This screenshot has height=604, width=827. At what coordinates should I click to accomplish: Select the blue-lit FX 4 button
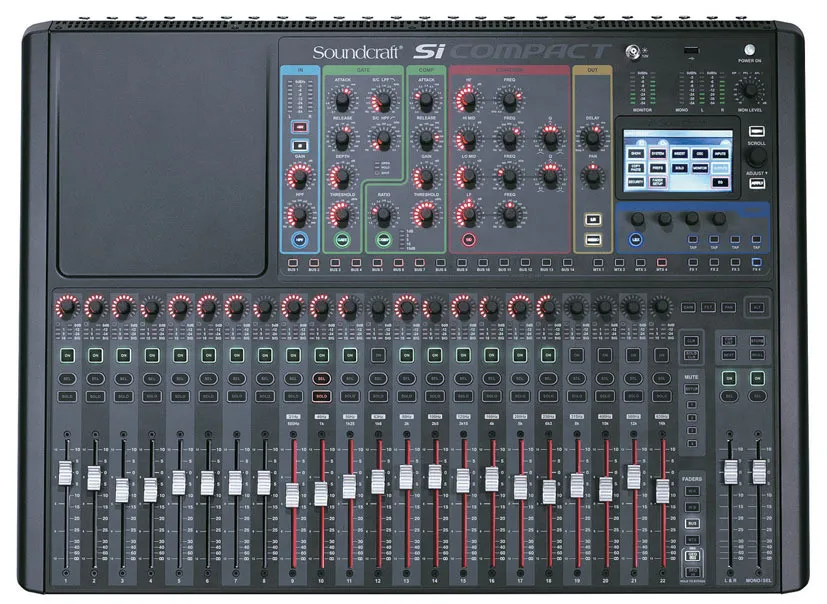click(756, 262)
